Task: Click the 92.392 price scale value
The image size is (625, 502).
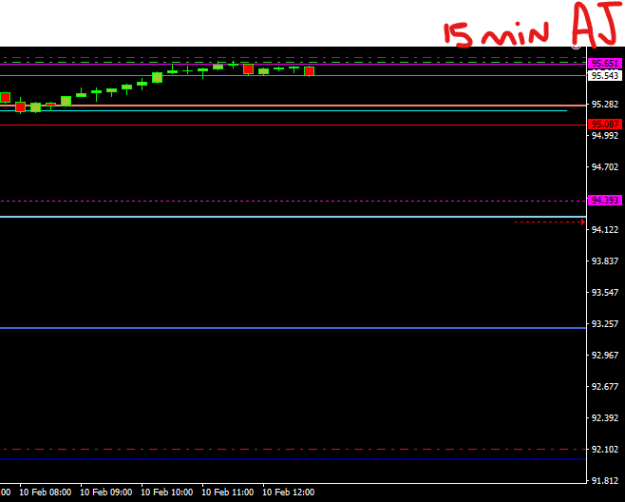Action: coord(605,418)
